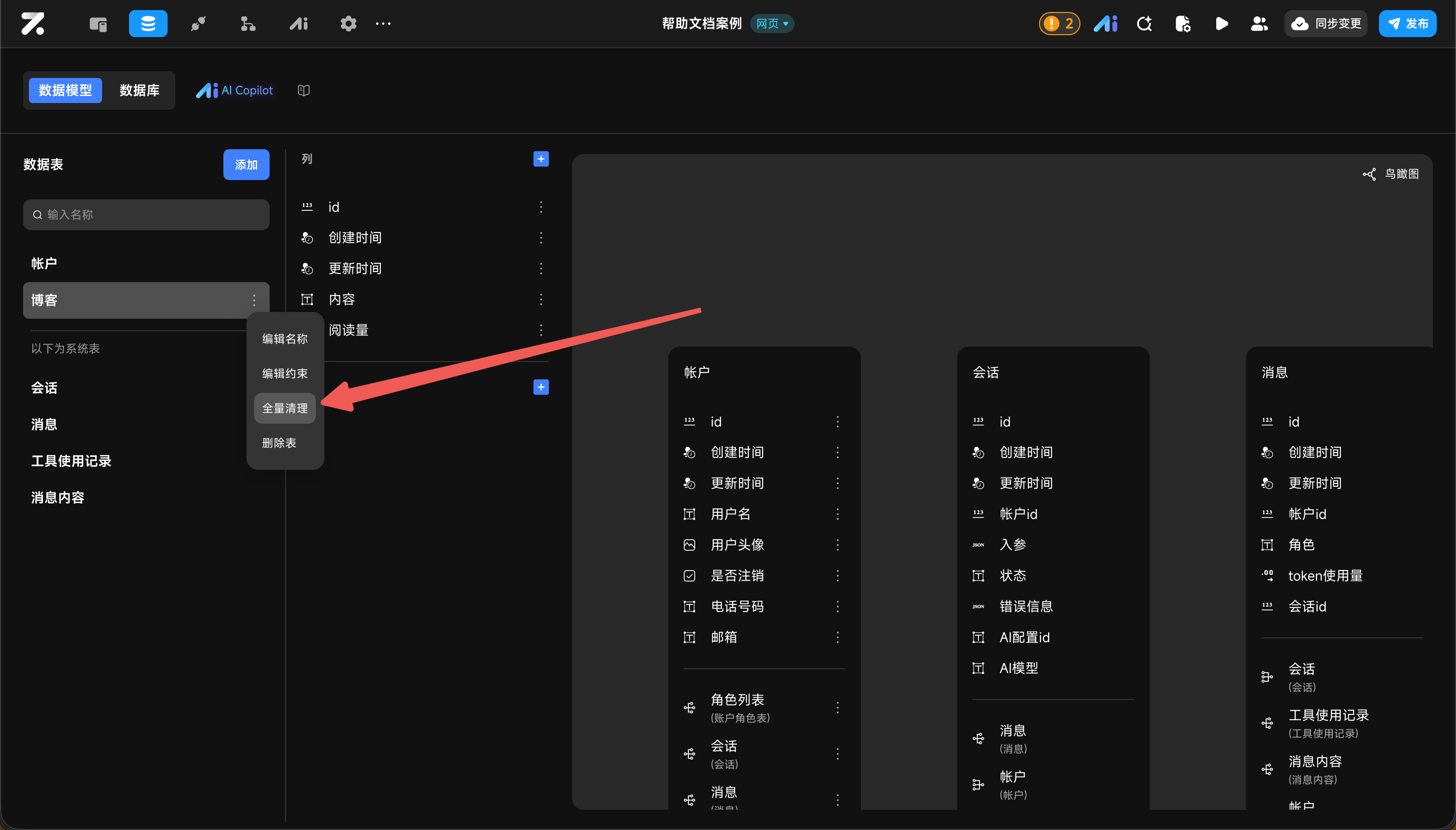
Task: Click the 添加 button for data tables
Action: [x=246, y=165]
